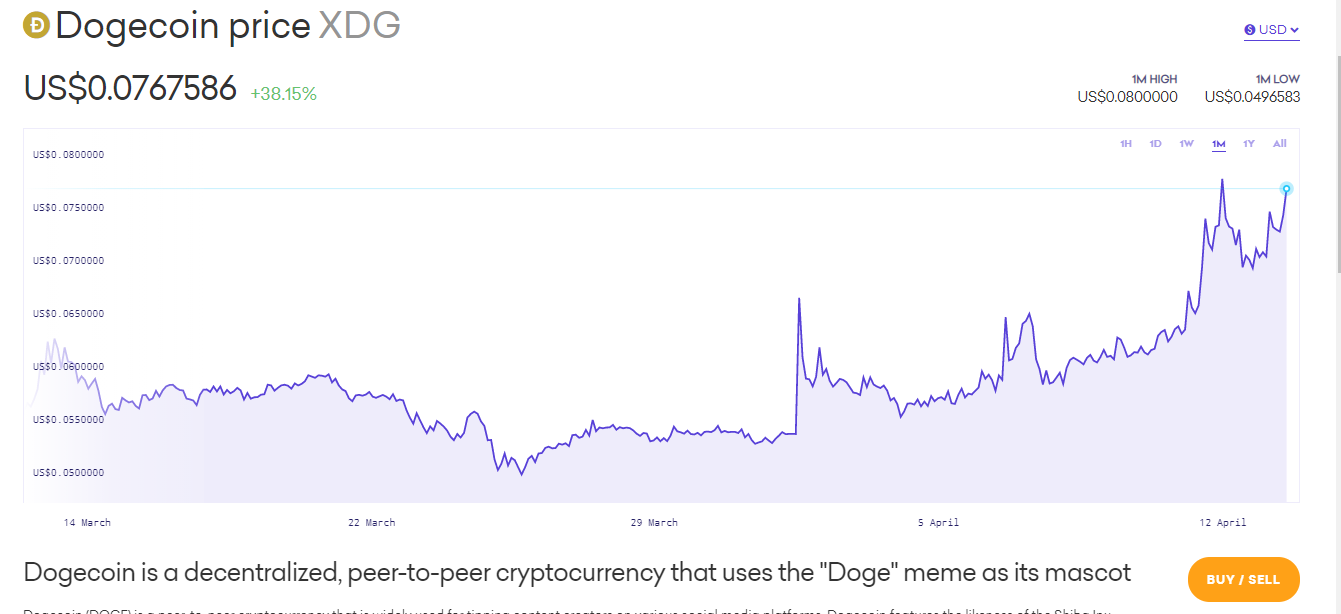The image size is (1341, 614).
Task: Select the 1D chart range
Action: pyautogui.click(x=1155, y=144)
